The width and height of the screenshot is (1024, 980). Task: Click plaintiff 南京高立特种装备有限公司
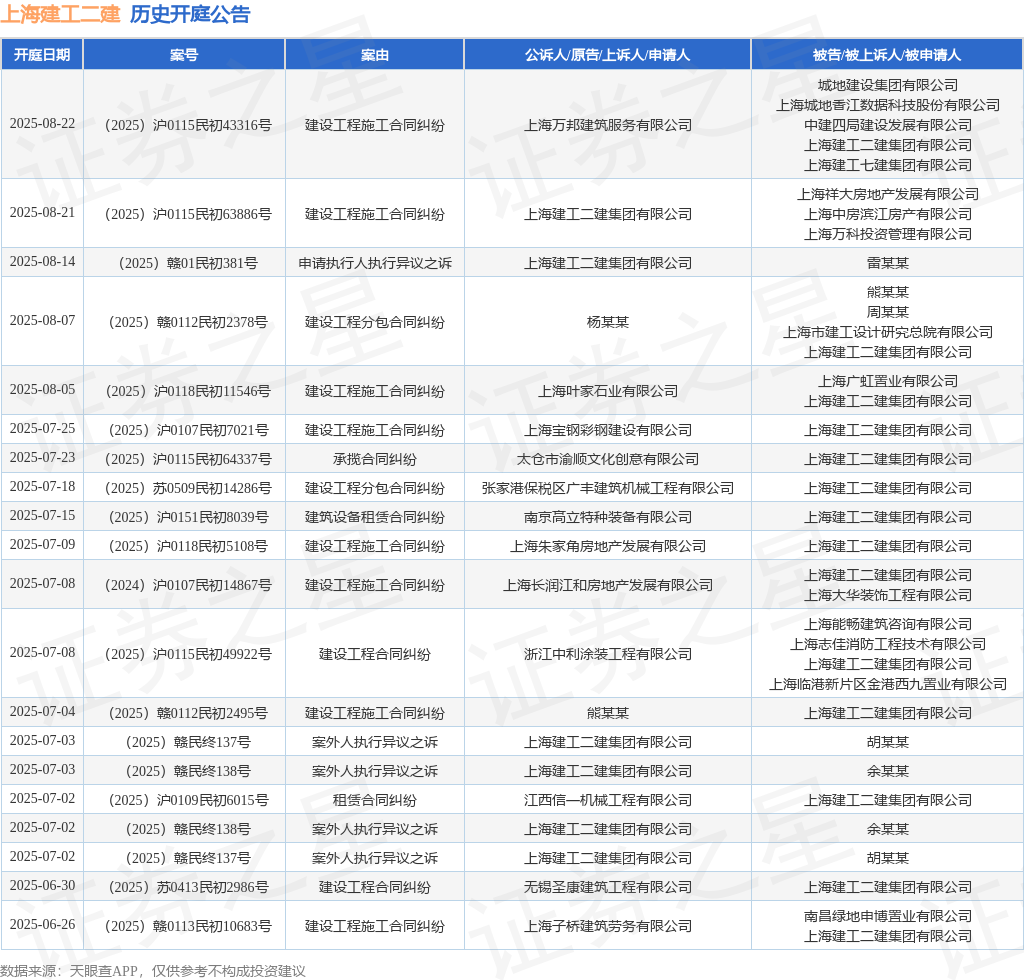(607, 517)
